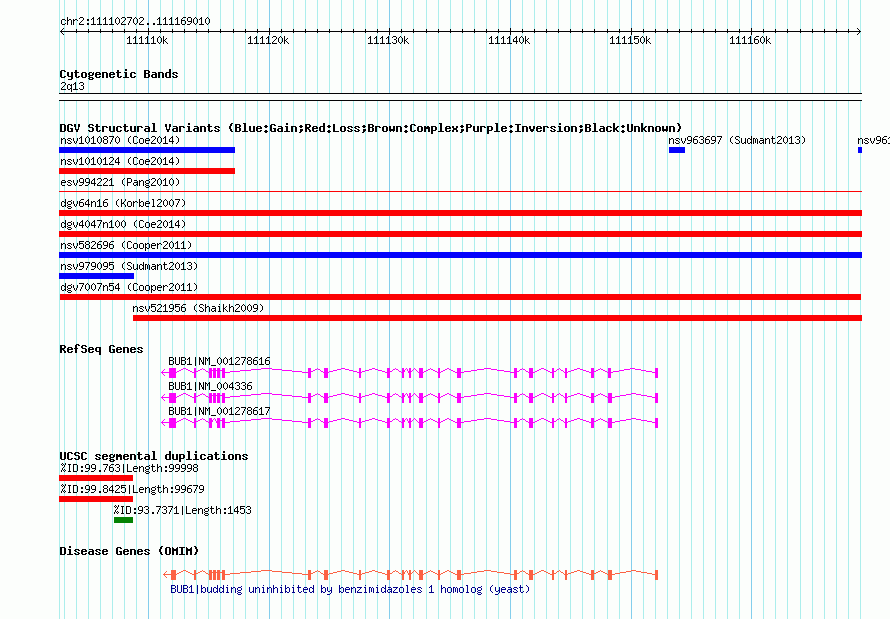Select variant label dgv4047n100 (Coe2014)
The height and width of the screenshot is (619, 890).
point(123,224)
